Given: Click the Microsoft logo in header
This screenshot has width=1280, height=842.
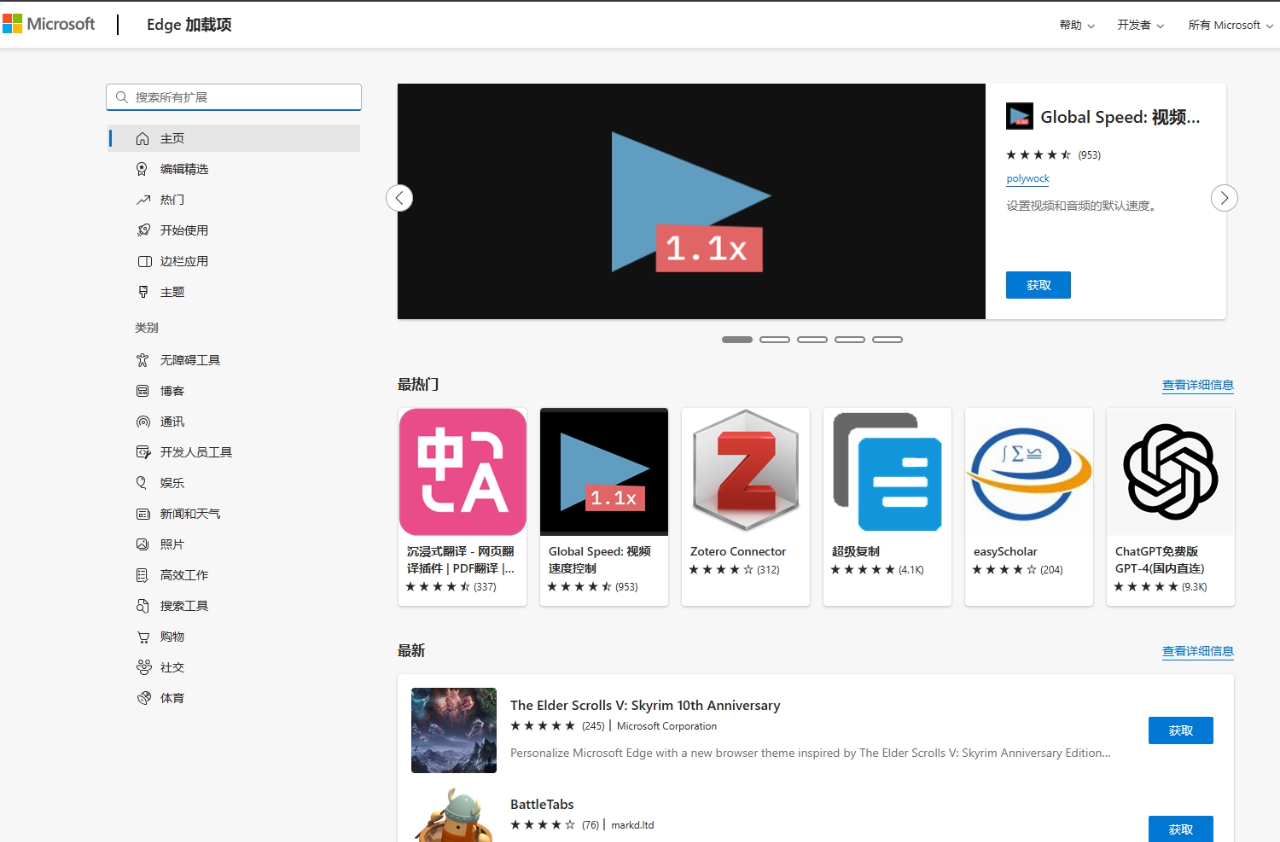Looking at the screenshot, I should tap(49, 24).
